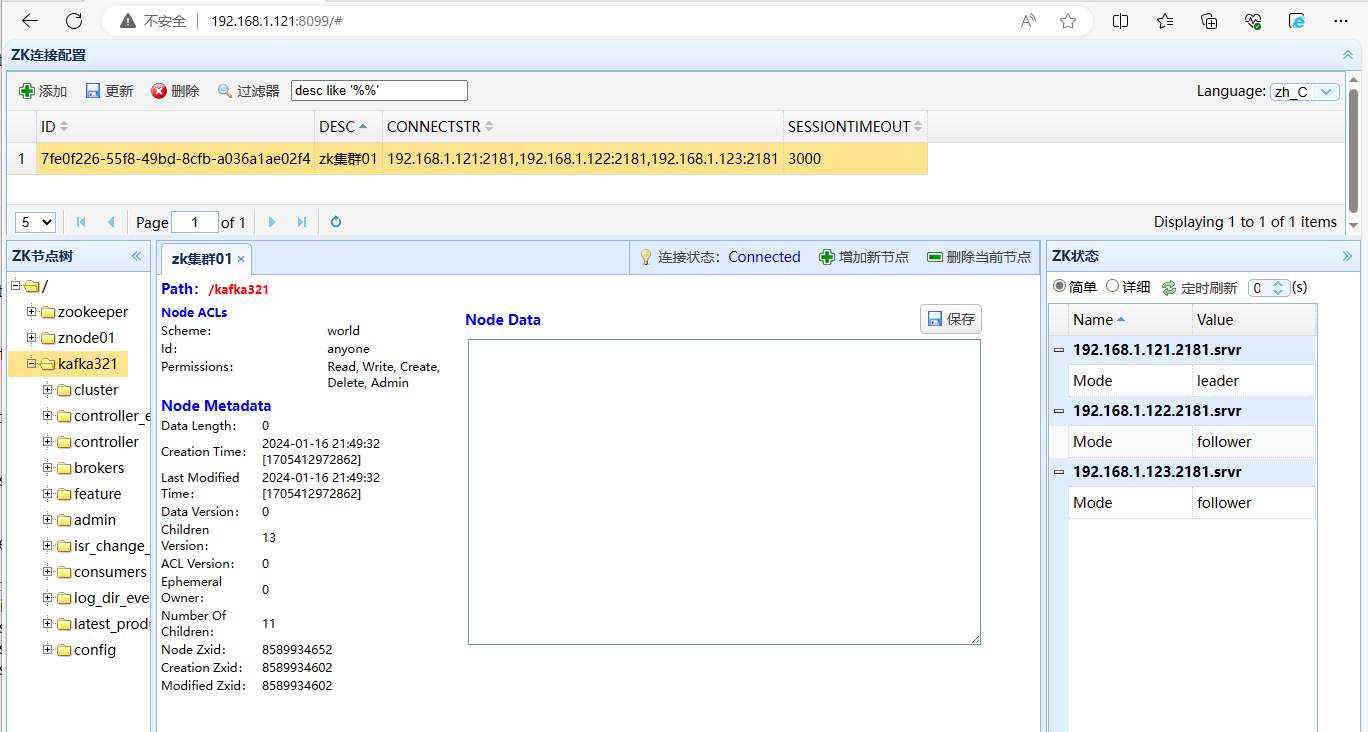Viewport: 1368px width, 732px height.
Task: Switch to the zk集群01 tab
Action: (202, 259)
